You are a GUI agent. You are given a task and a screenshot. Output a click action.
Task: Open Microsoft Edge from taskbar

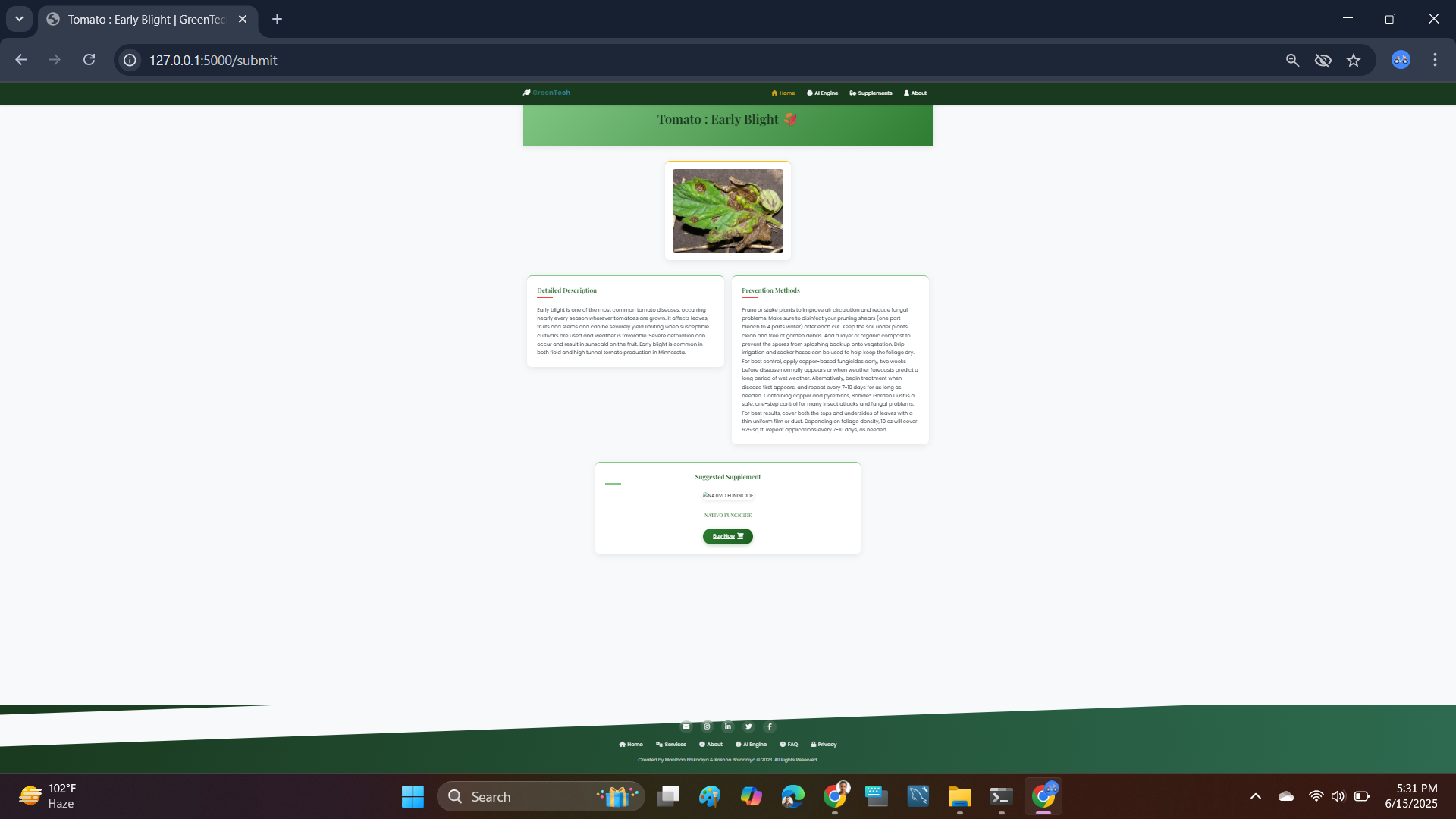coord(792,796)
